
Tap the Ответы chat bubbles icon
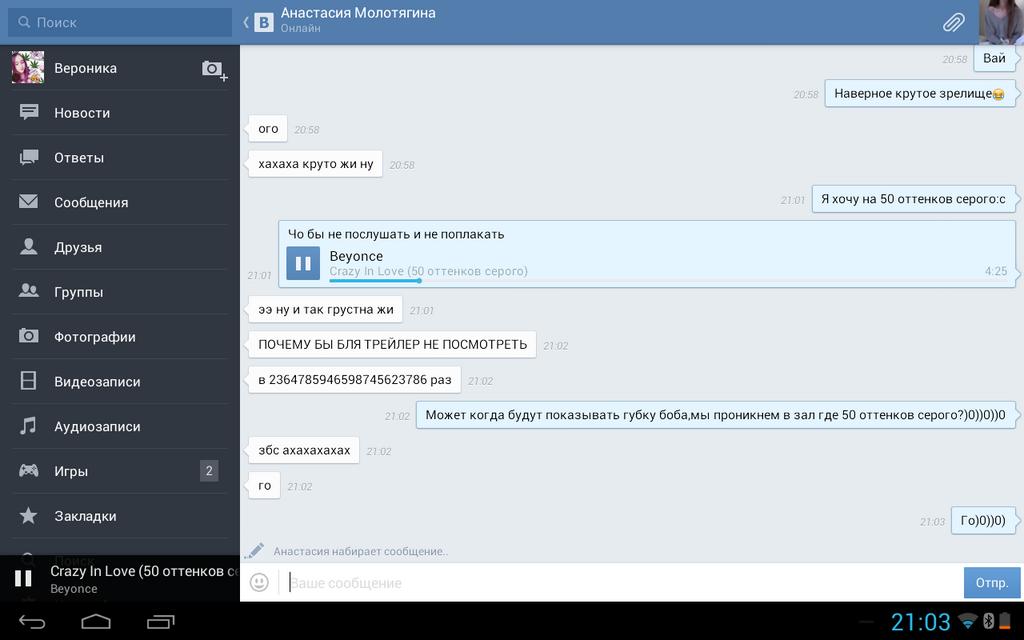[29, 157]
